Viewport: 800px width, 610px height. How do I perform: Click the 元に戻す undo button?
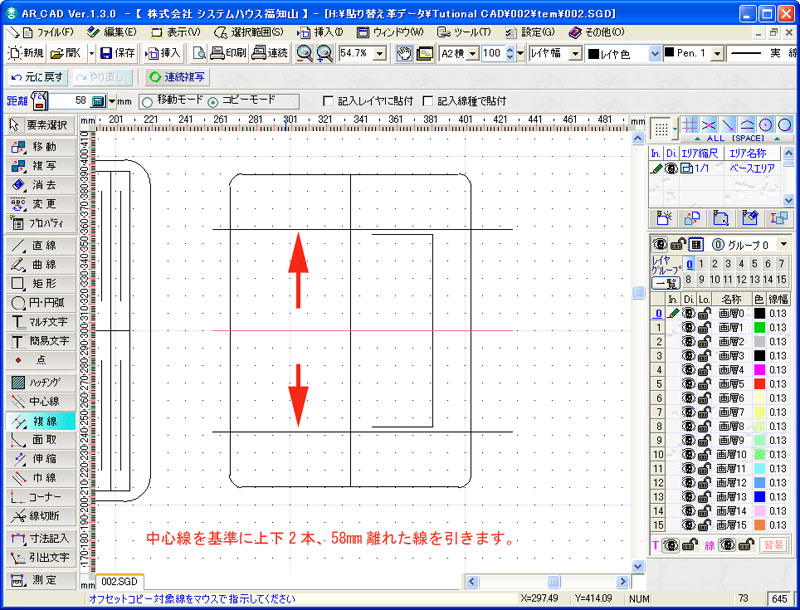[38, 78]
